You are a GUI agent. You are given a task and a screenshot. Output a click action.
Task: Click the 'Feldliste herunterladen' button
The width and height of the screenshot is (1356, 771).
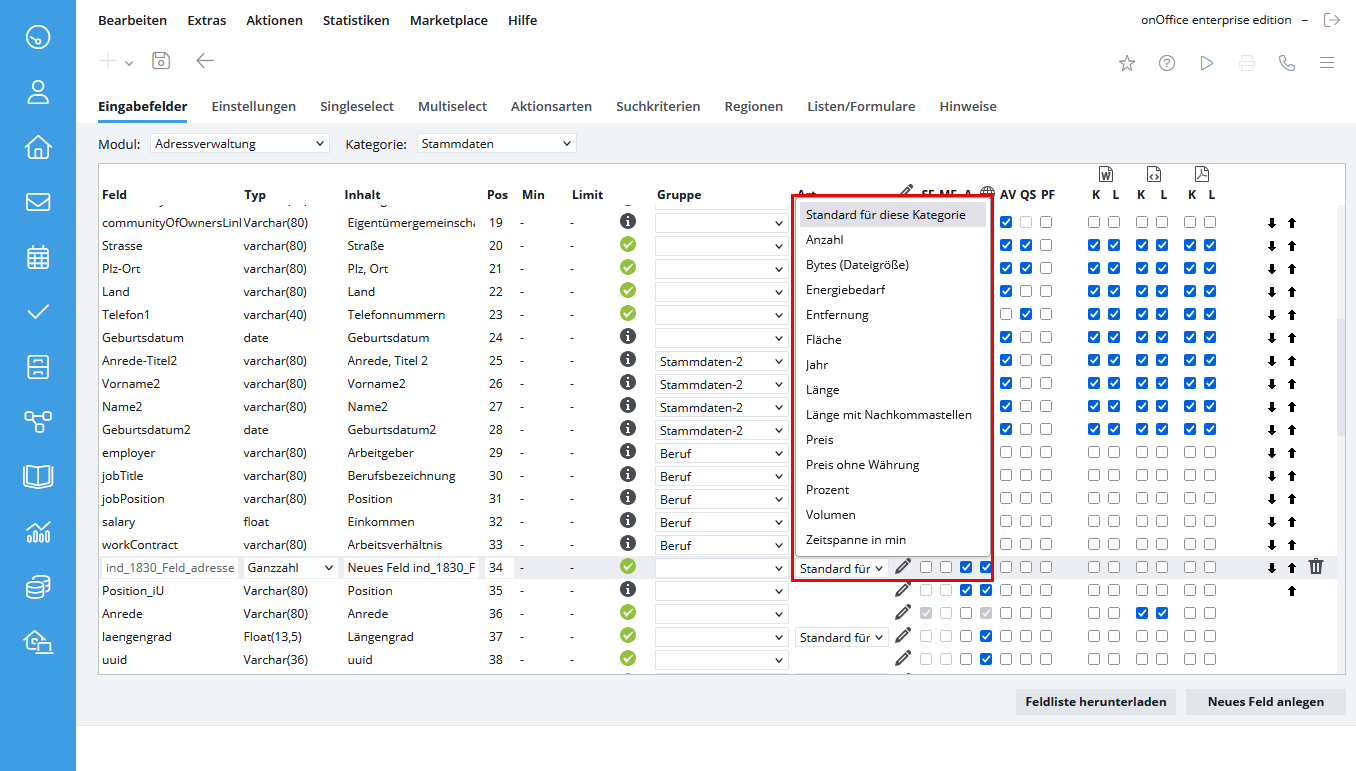1096,702
